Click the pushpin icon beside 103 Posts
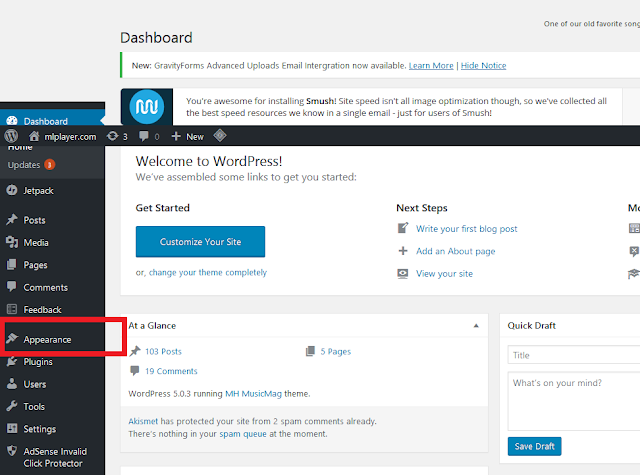 point(135,351)
